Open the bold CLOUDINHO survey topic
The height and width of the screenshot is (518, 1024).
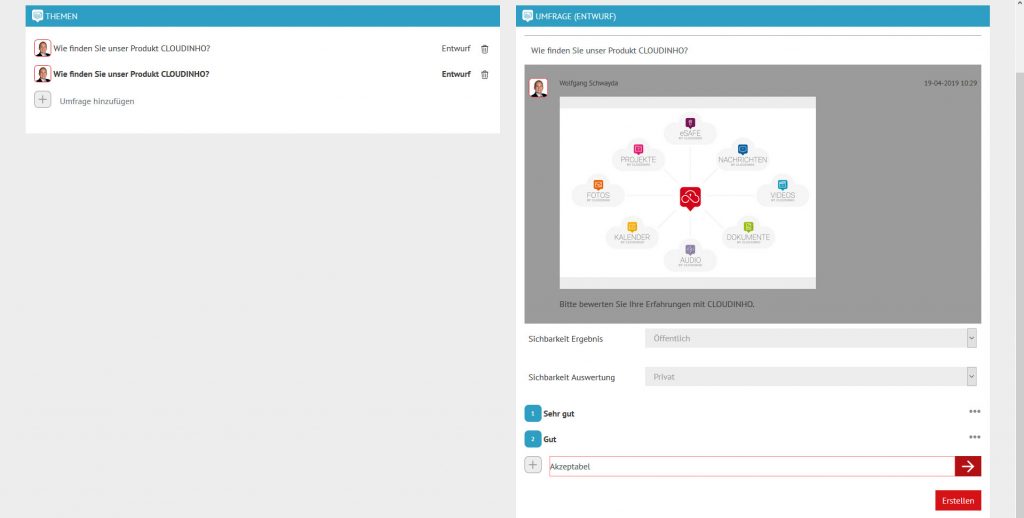pyautogui.click(x=131, y=74)
